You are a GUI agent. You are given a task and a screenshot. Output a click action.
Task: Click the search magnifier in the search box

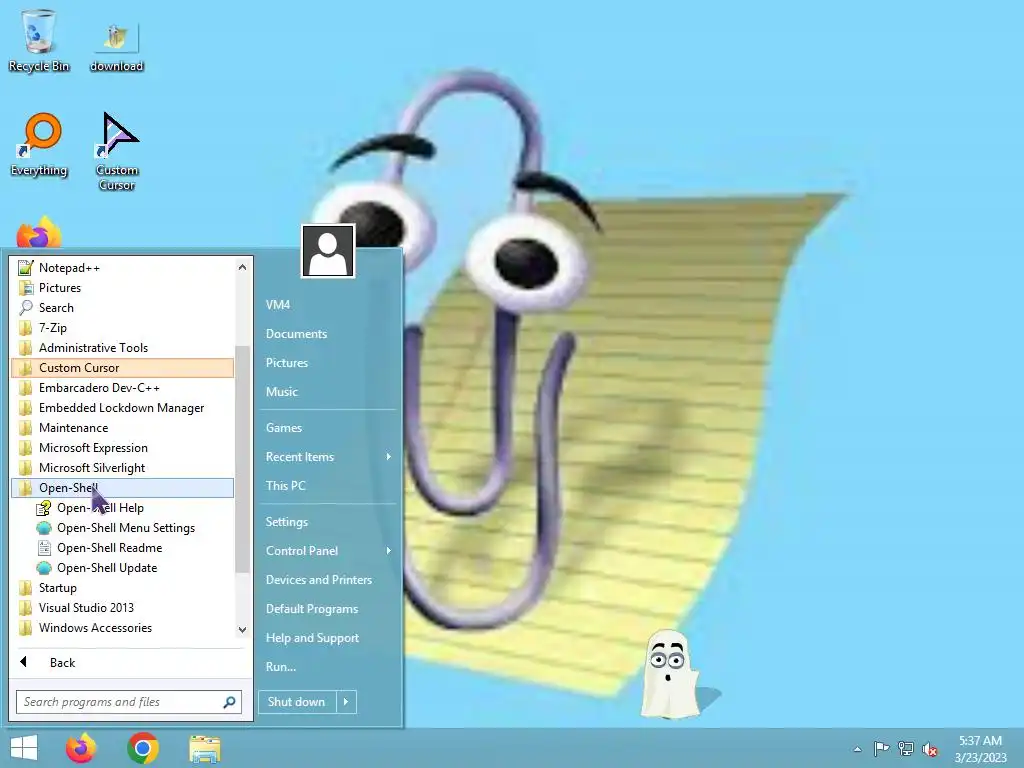click(229, 702)
